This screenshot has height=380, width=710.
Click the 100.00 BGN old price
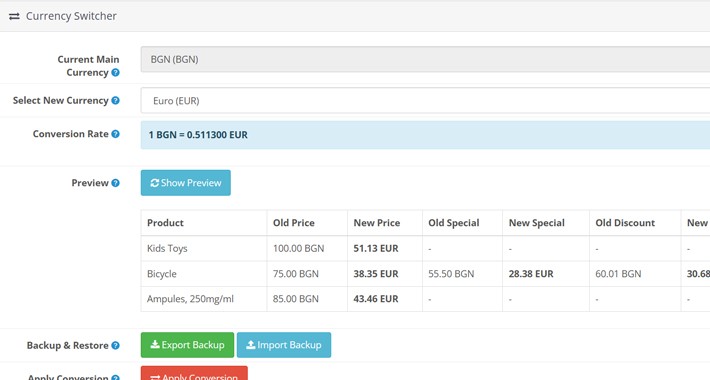pos(298,248)
